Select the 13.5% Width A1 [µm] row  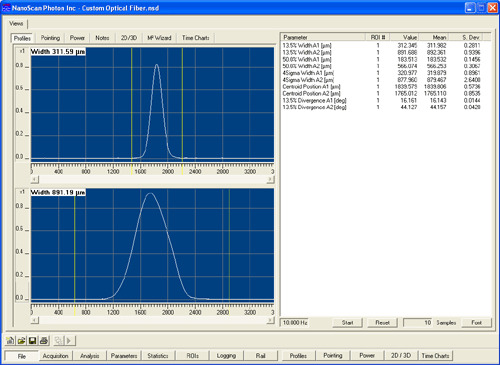click(382, 45)
